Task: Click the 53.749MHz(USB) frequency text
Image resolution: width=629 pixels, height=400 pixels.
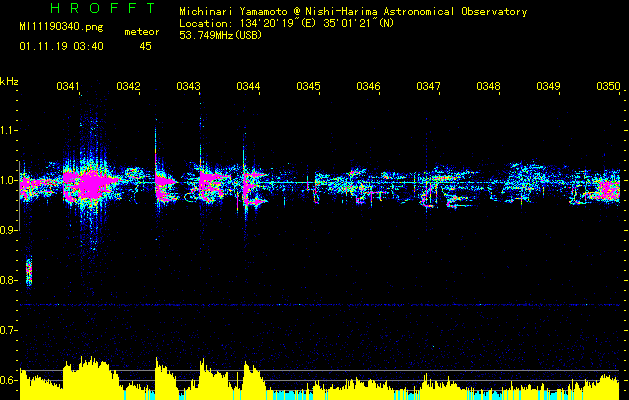Action: click(221, 35)
